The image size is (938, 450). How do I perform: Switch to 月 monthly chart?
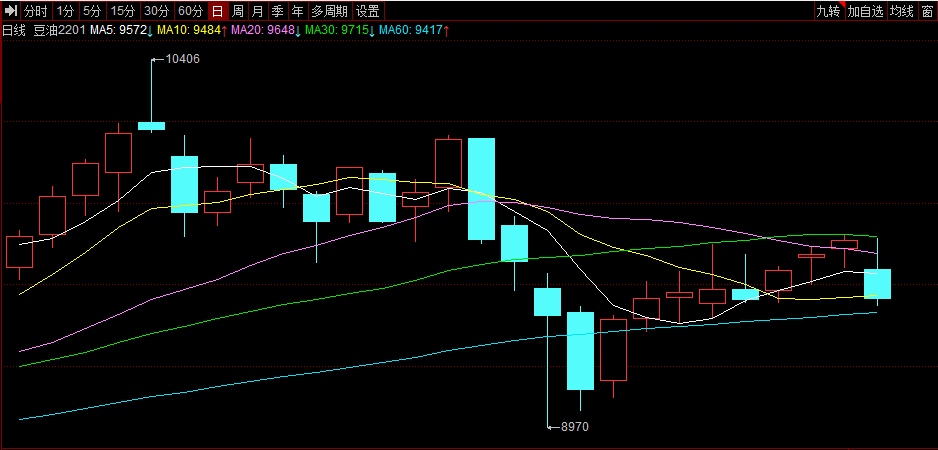click(x=258, y=11)
